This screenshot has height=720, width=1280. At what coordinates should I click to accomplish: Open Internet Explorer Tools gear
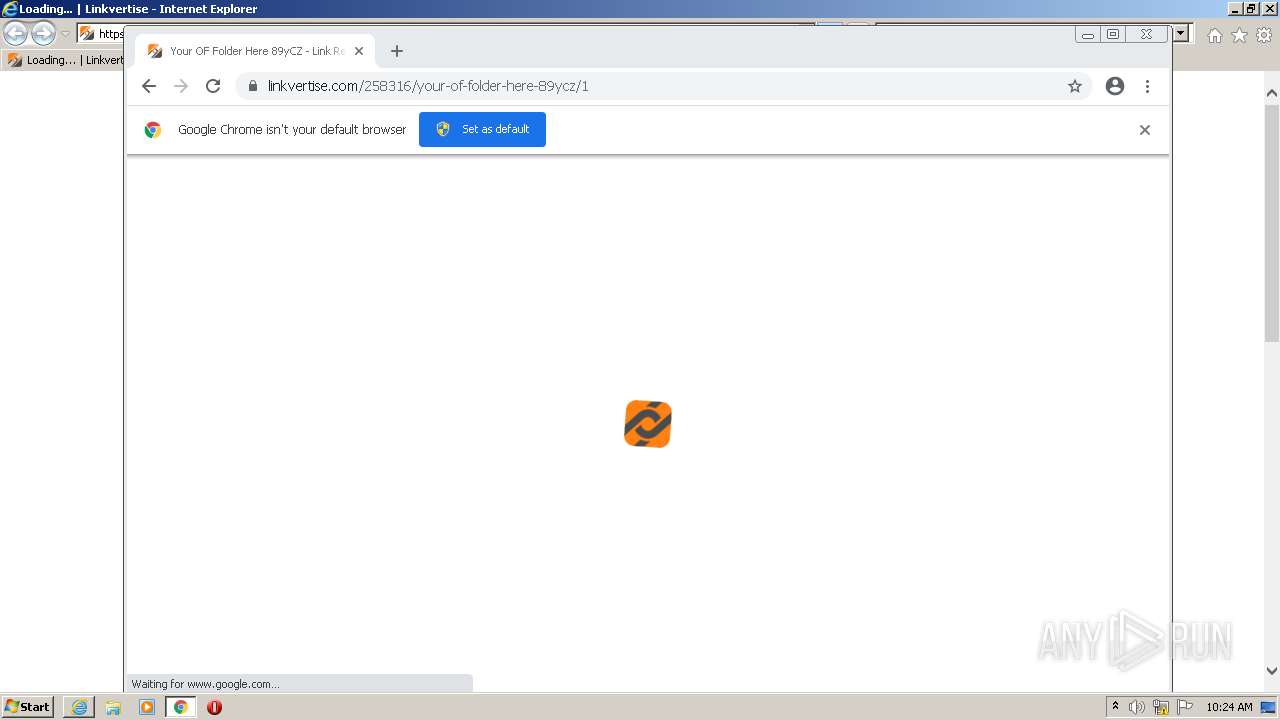pos(1264,35)
